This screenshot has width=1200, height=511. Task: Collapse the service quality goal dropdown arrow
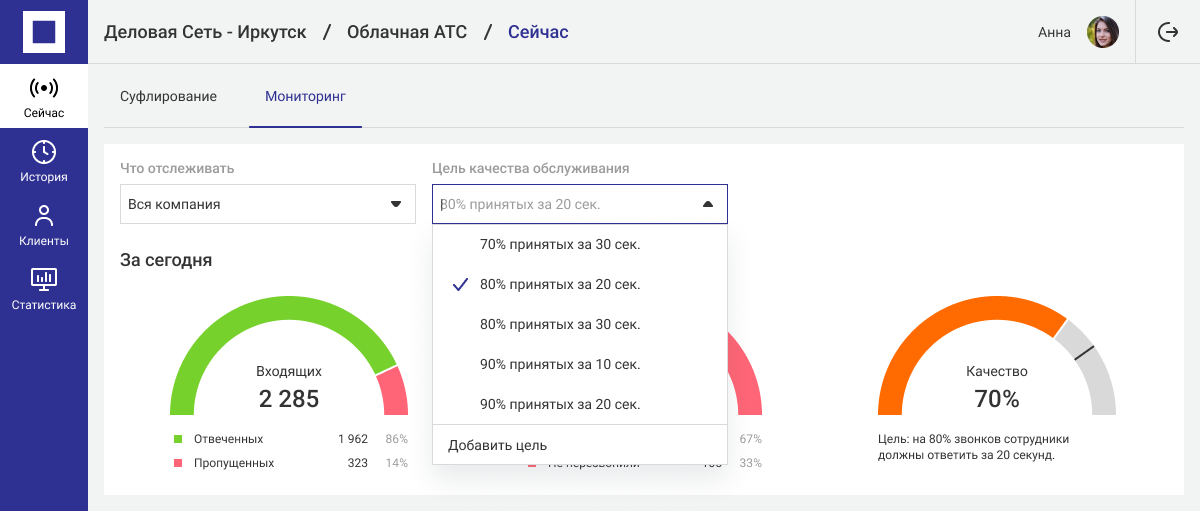(708, 204)
